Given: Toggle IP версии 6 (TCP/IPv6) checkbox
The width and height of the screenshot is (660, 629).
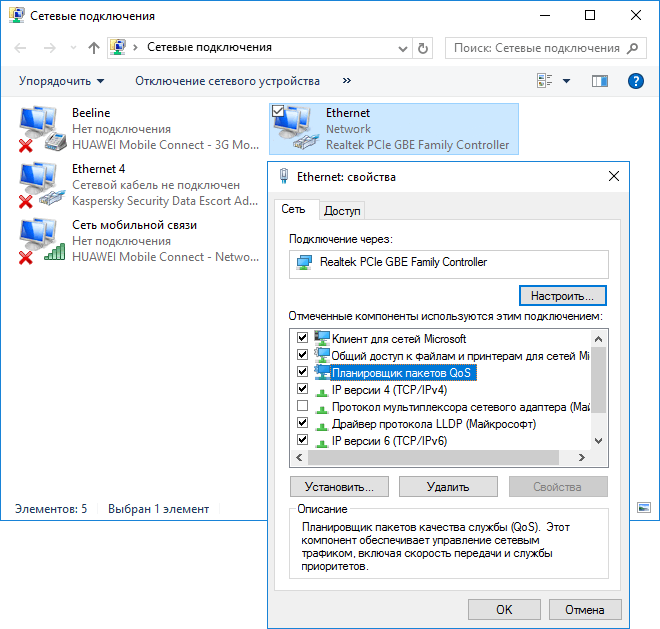Looking at the screenshot, I should click(x=302, y=440).
